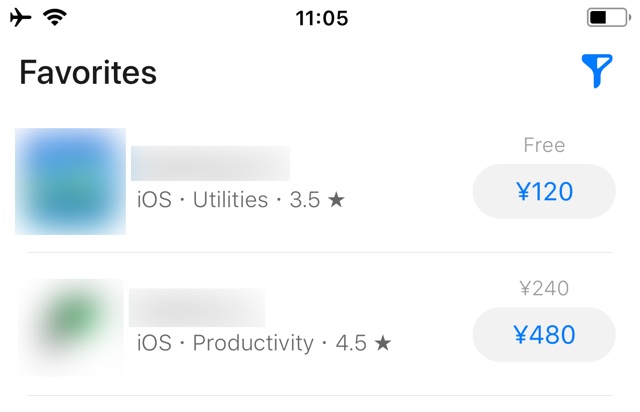Tap the 4.5 rating number
The width and height of the screenshot is (640, 412).
(351, 343)
